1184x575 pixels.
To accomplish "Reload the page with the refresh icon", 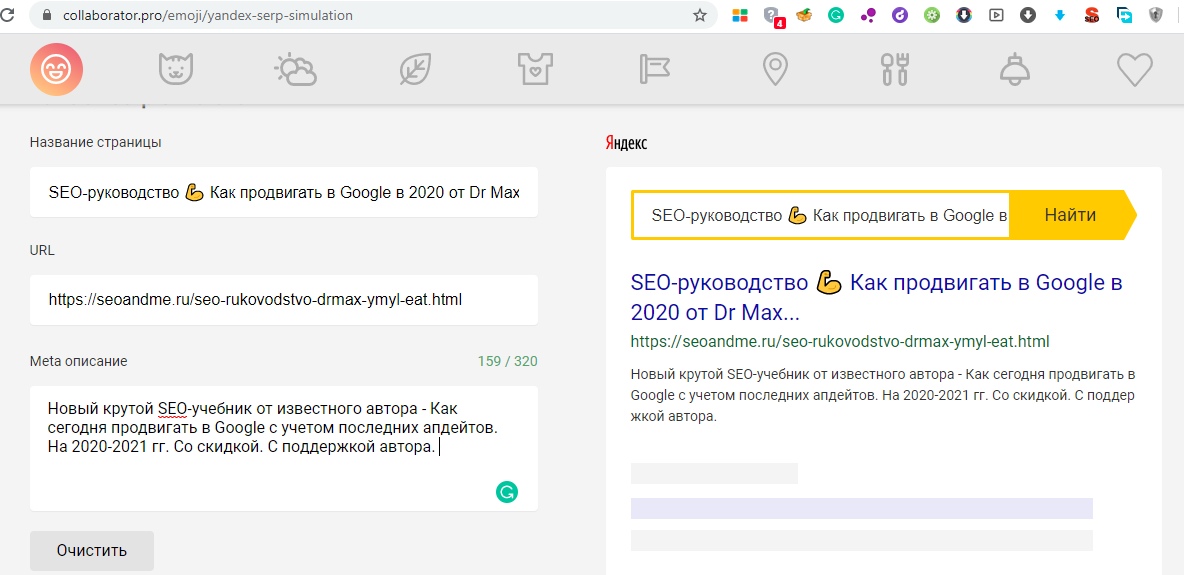I will point(6,15).
